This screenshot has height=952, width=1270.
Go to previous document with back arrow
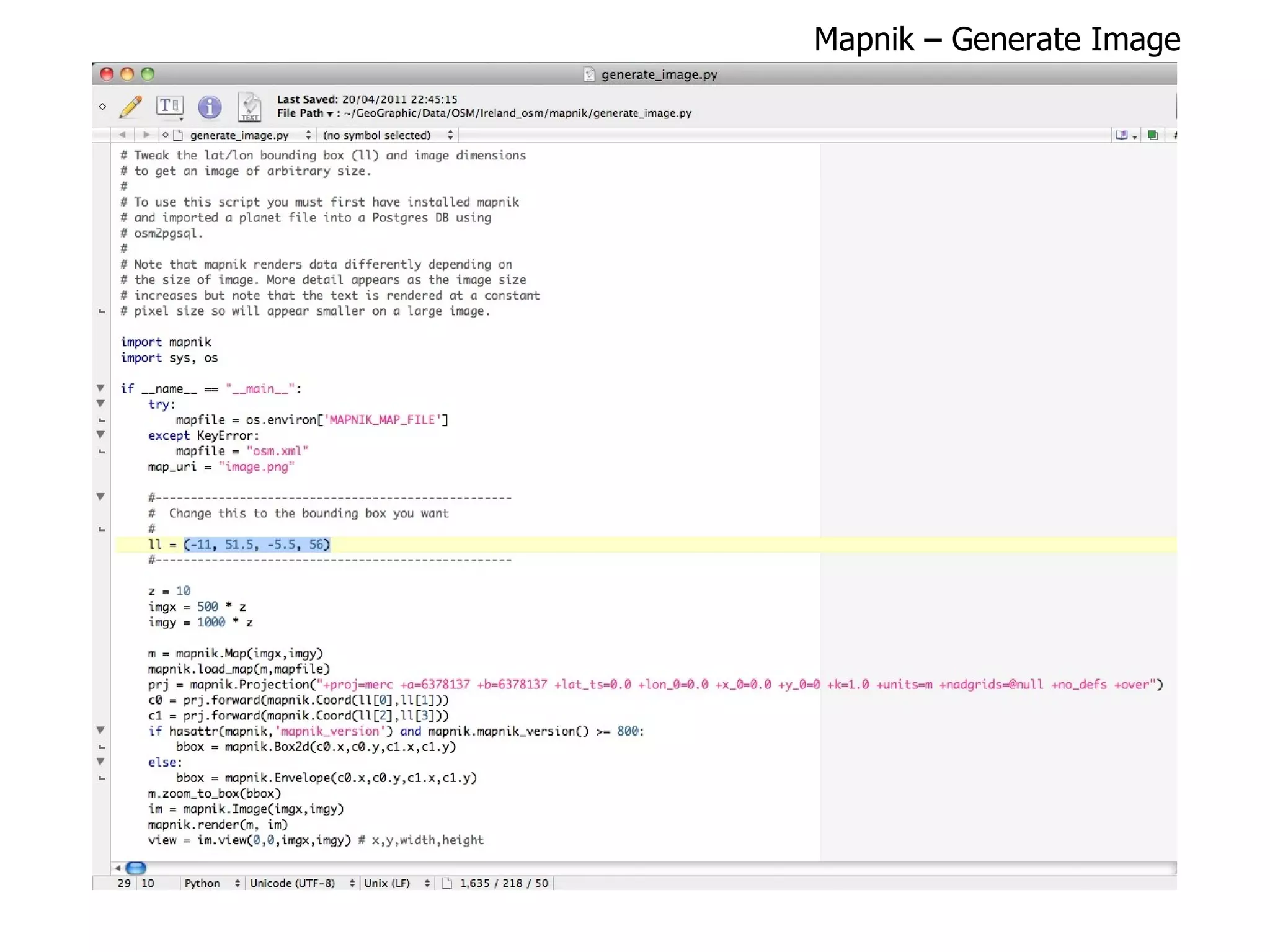pos(122,135)
